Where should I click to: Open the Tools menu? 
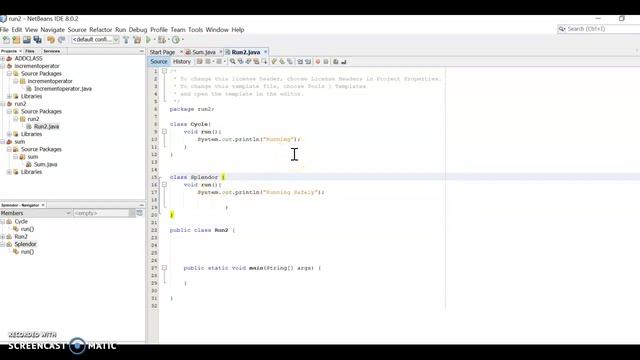point(195,30)
